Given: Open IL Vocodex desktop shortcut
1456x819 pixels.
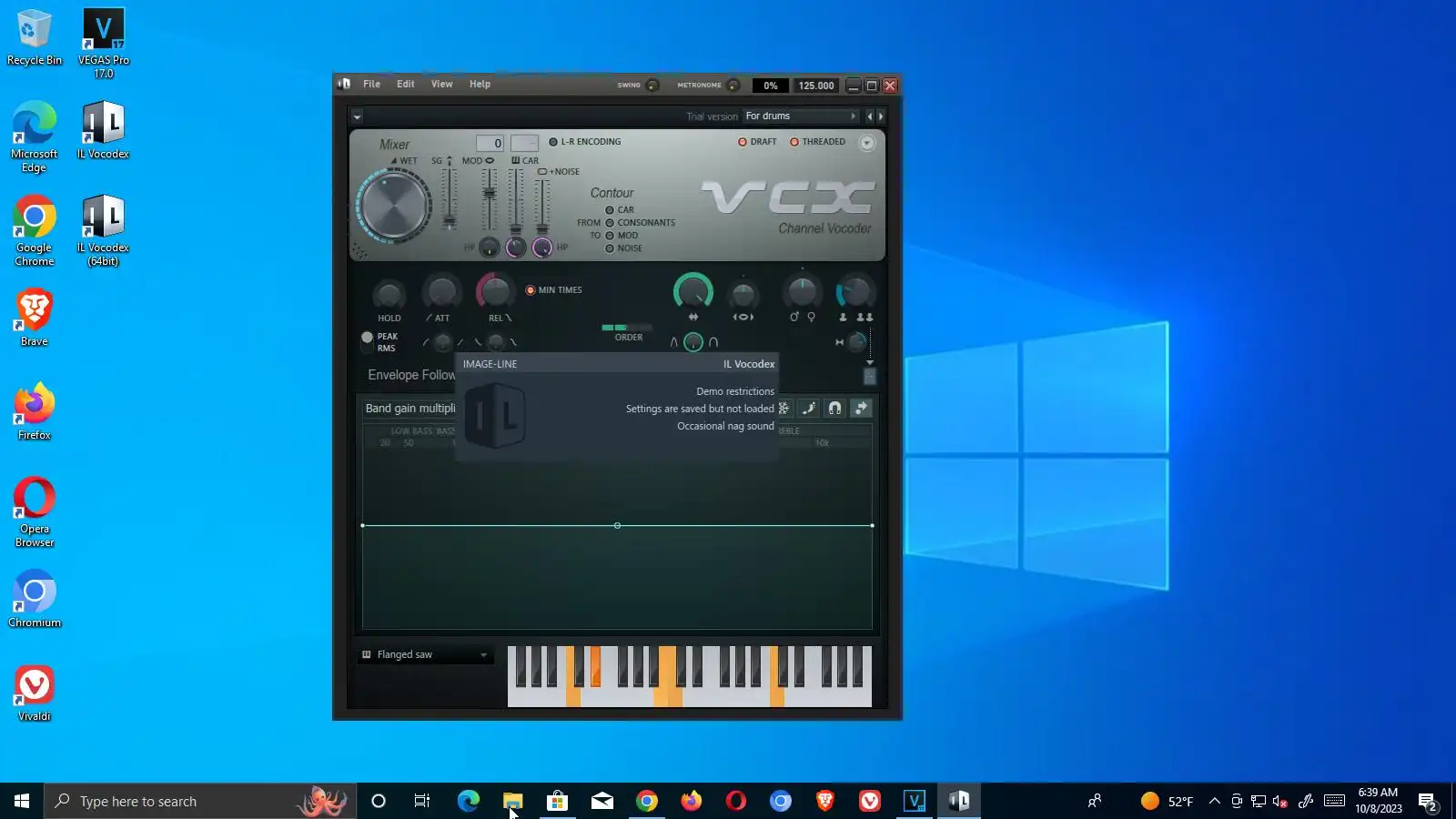Looking at the screenshot, I should tap(103, 131).
